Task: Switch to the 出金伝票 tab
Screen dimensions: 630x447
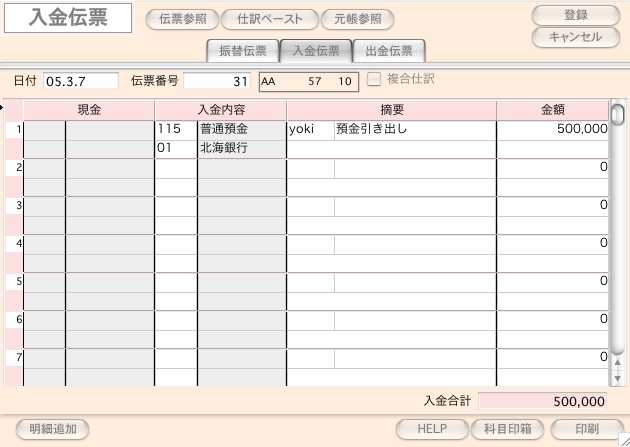Action: tap(389, 51)
